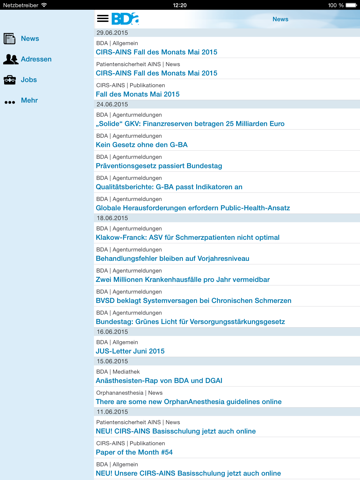Click the News title in the header
This screenshot has width=360, height=480.
(280, 19)
